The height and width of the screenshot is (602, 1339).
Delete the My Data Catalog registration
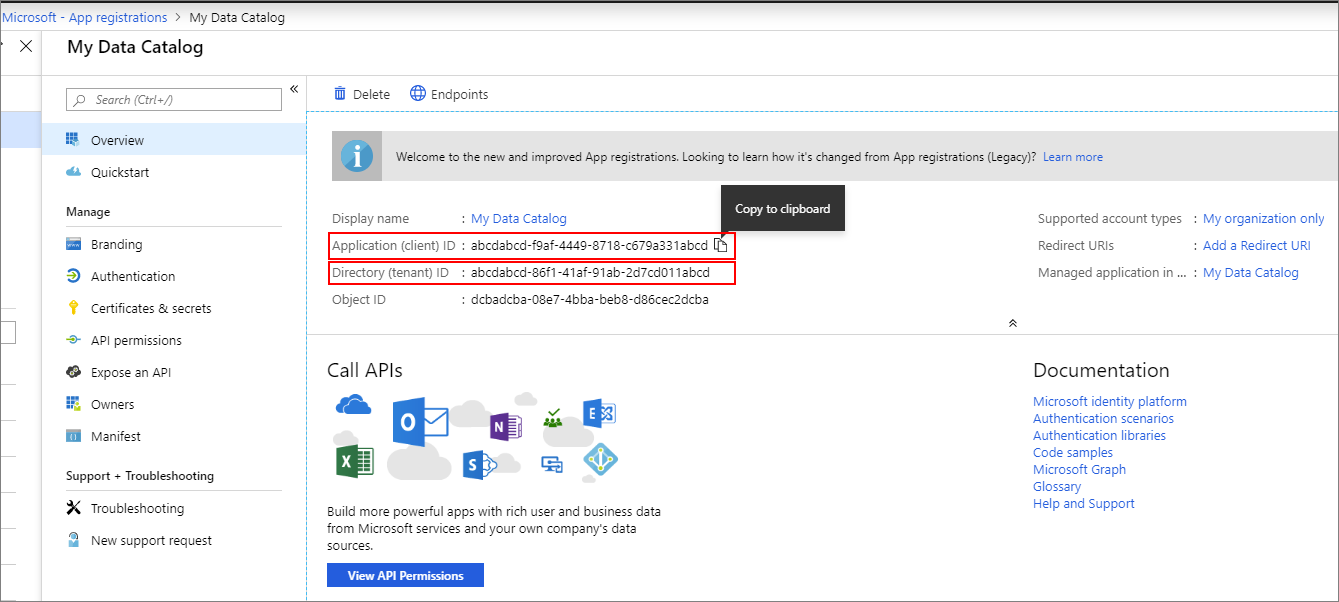362,93
